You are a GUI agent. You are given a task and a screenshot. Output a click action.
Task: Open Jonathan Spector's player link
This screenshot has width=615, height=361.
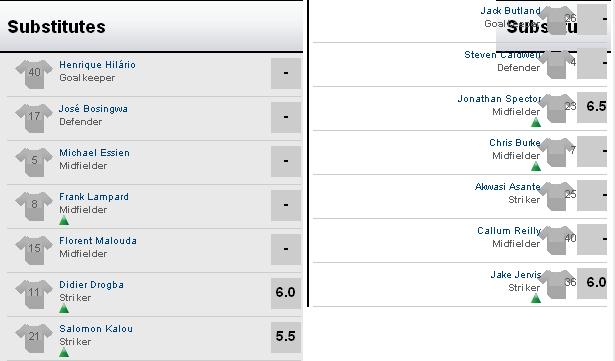499,98
